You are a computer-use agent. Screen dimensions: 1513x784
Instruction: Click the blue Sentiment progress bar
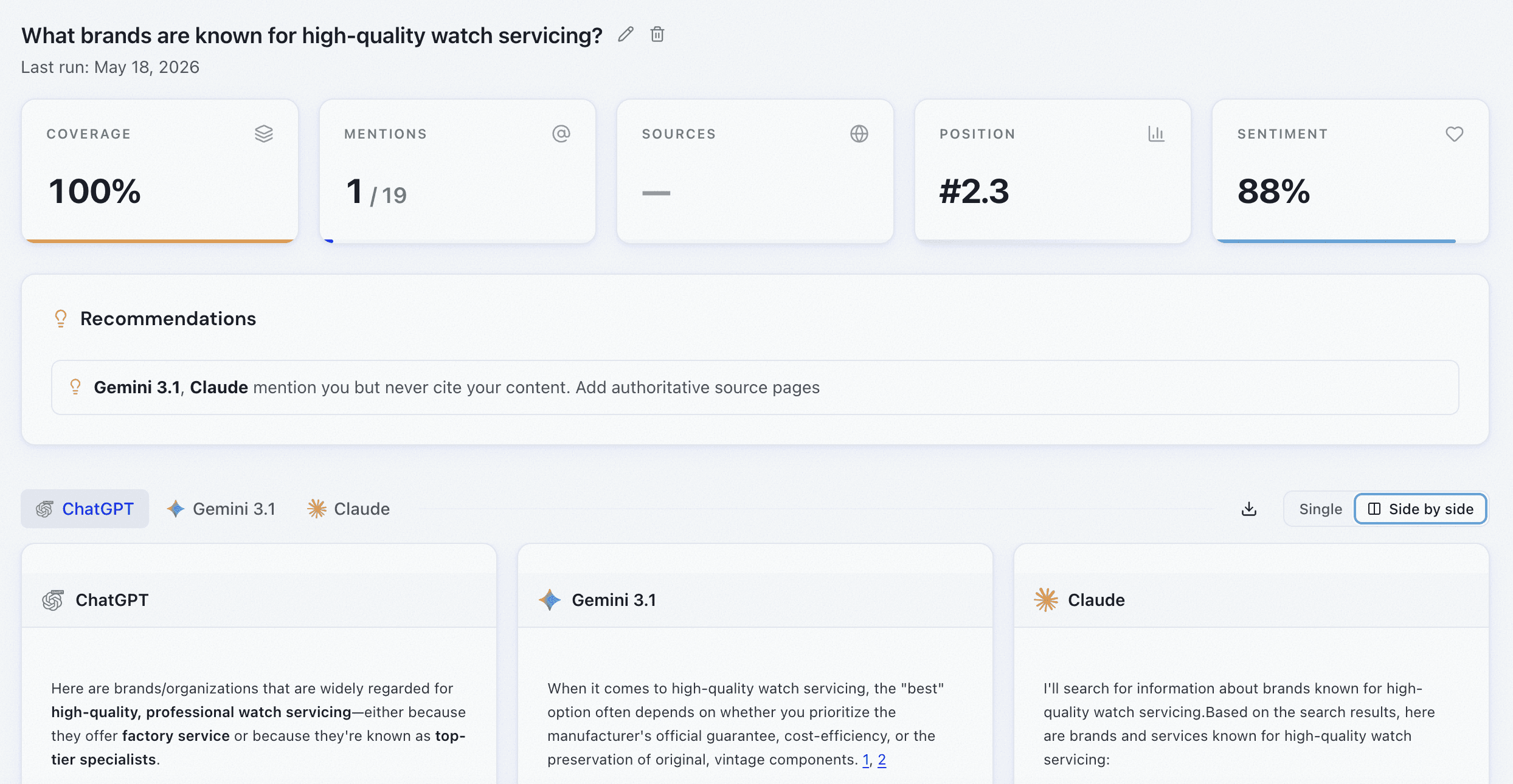[1335, 241]
